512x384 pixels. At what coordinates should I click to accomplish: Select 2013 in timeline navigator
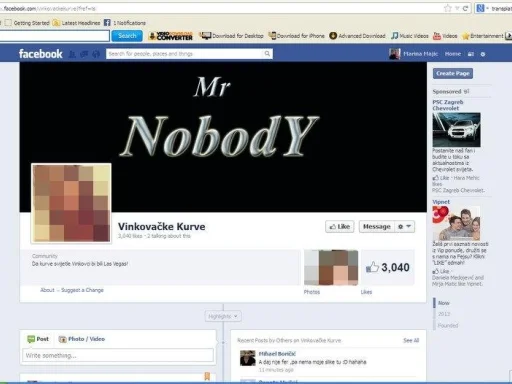point(444,314)
